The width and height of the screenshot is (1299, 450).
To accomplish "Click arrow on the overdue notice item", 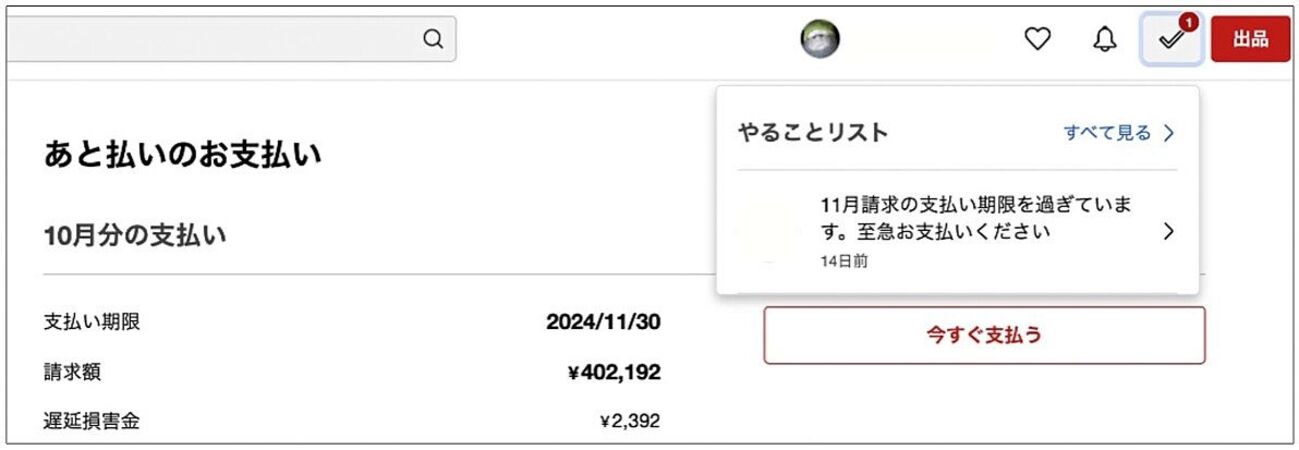I will [1168, 232].
